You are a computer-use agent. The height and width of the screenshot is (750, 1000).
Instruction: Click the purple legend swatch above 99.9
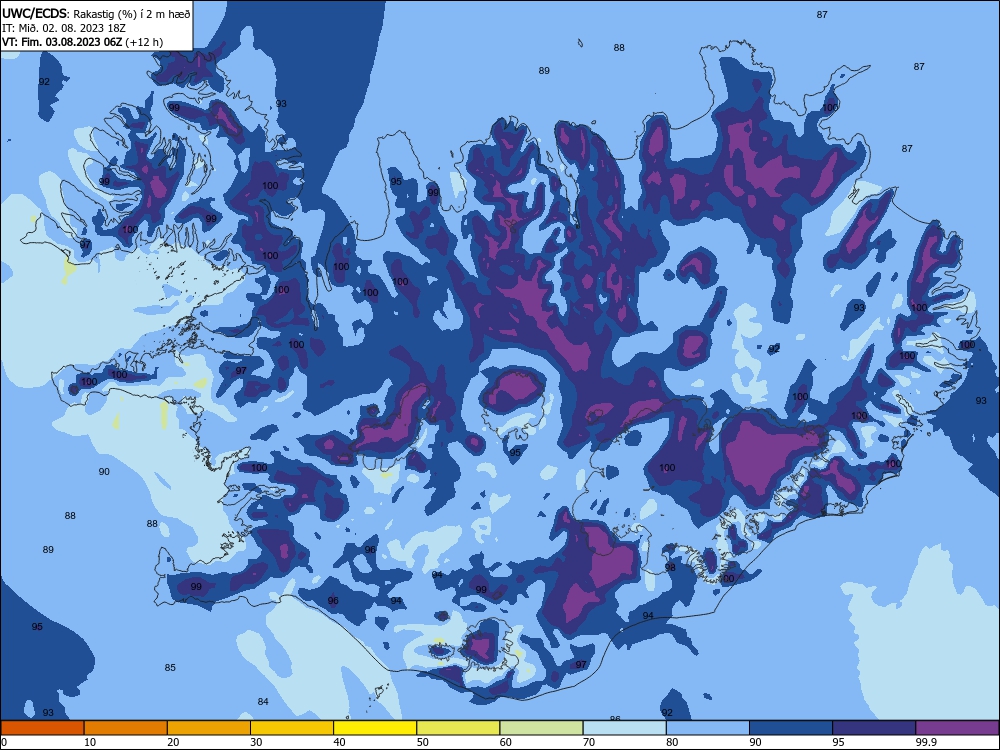(x=957, y=728)
